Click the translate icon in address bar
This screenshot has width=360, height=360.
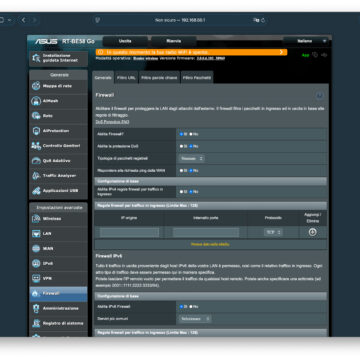coord(256,20)
